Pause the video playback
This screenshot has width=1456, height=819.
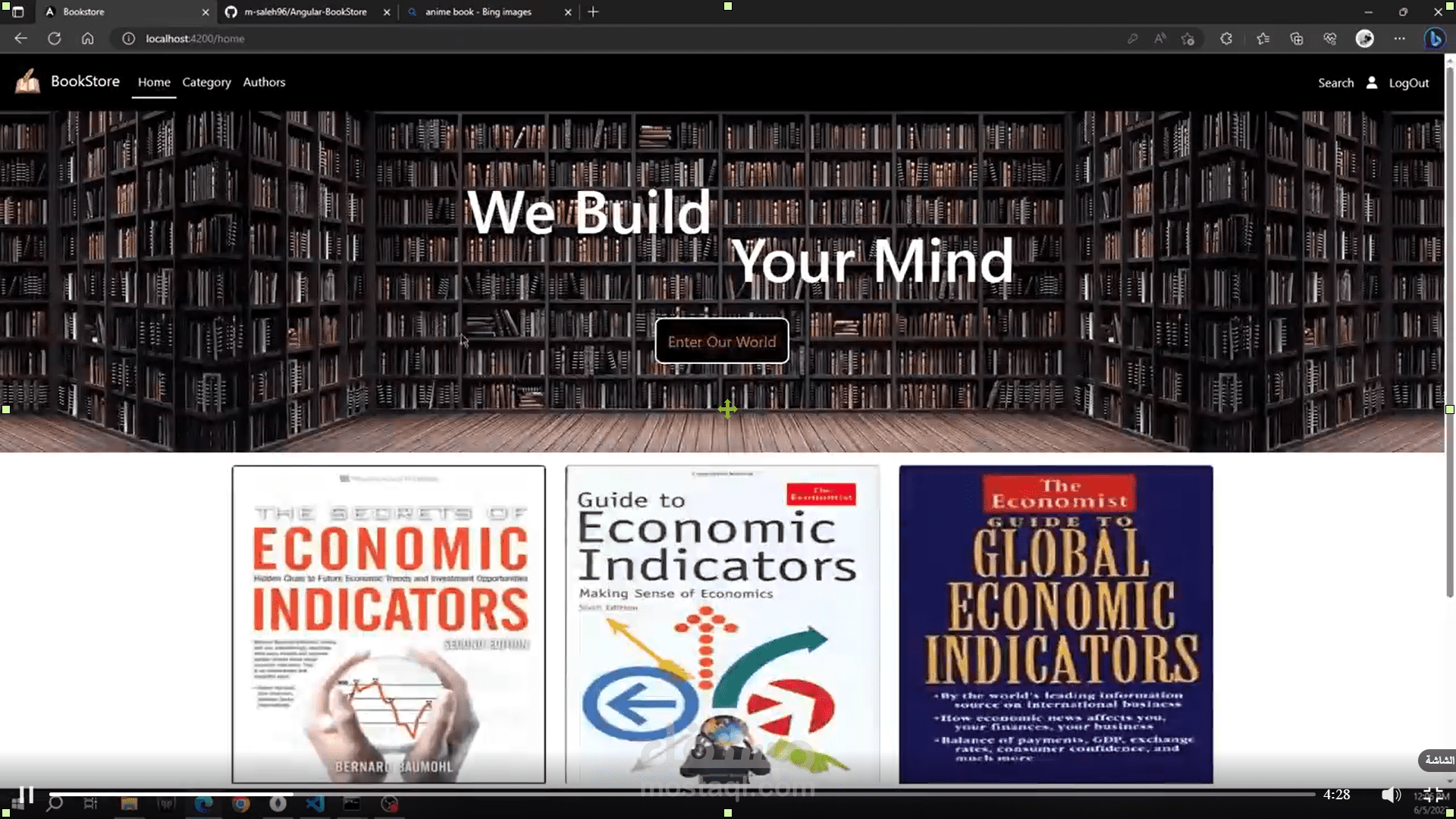(x=27, y=794)
